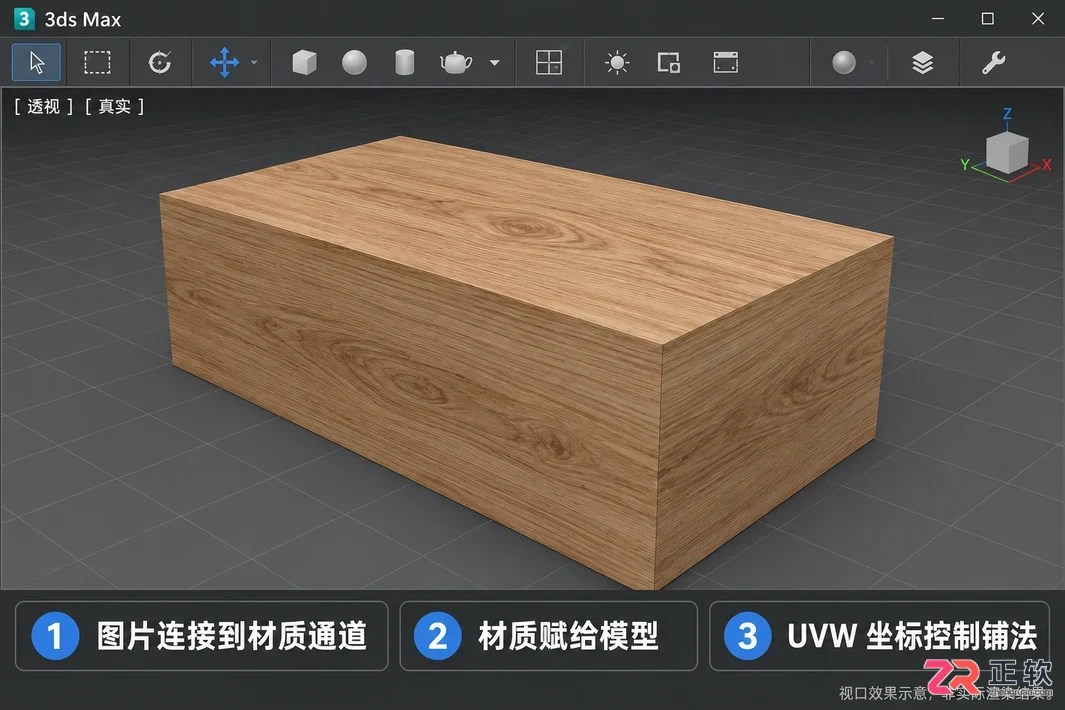1065x710 pixels.
Task: Open the wrench utilities icon
Action: [x=994, y=63]
